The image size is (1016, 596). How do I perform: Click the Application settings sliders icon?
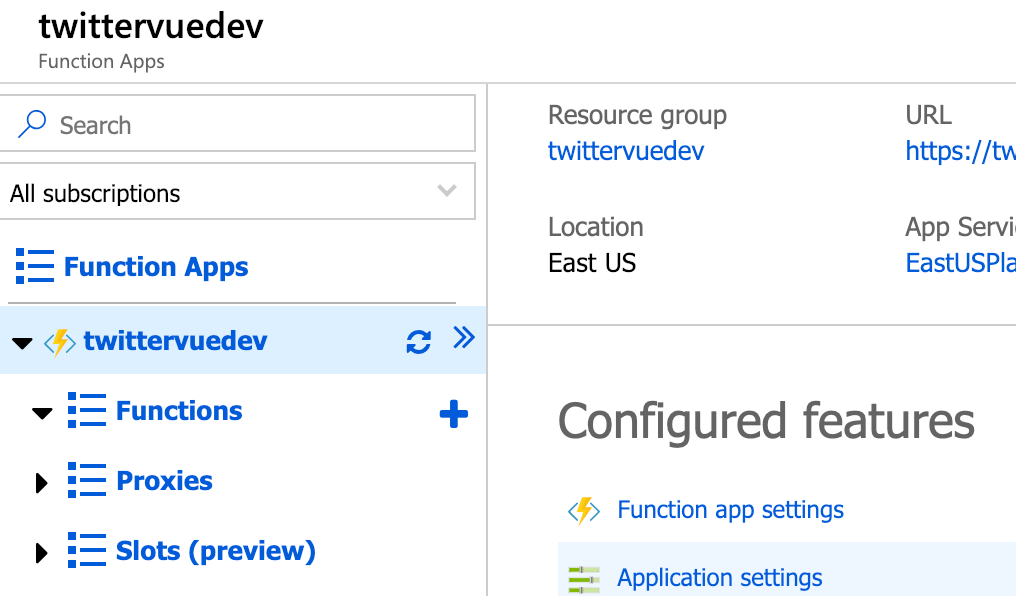584,579
